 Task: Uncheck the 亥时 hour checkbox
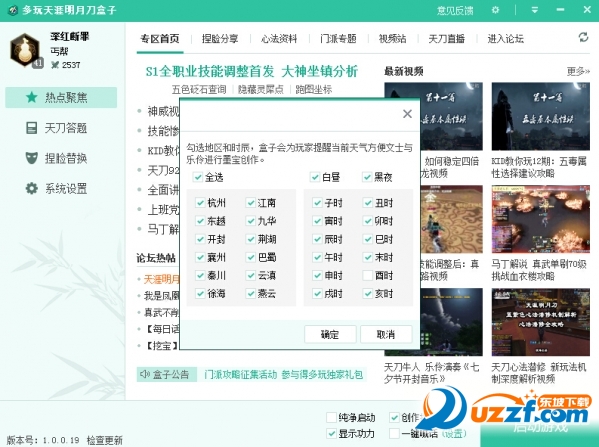click(367, 293)
